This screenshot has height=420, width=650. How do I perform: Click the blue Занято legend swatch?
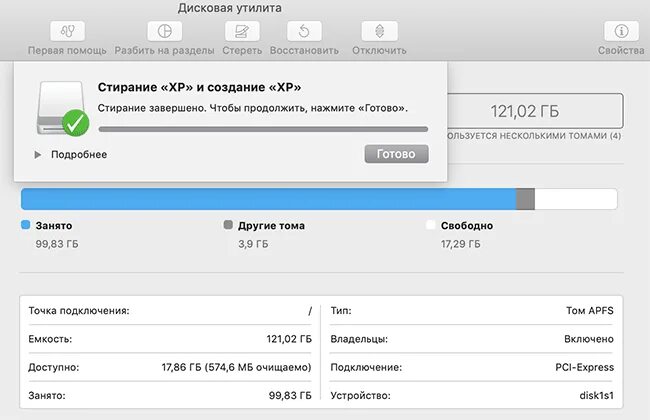coord(26,225)
